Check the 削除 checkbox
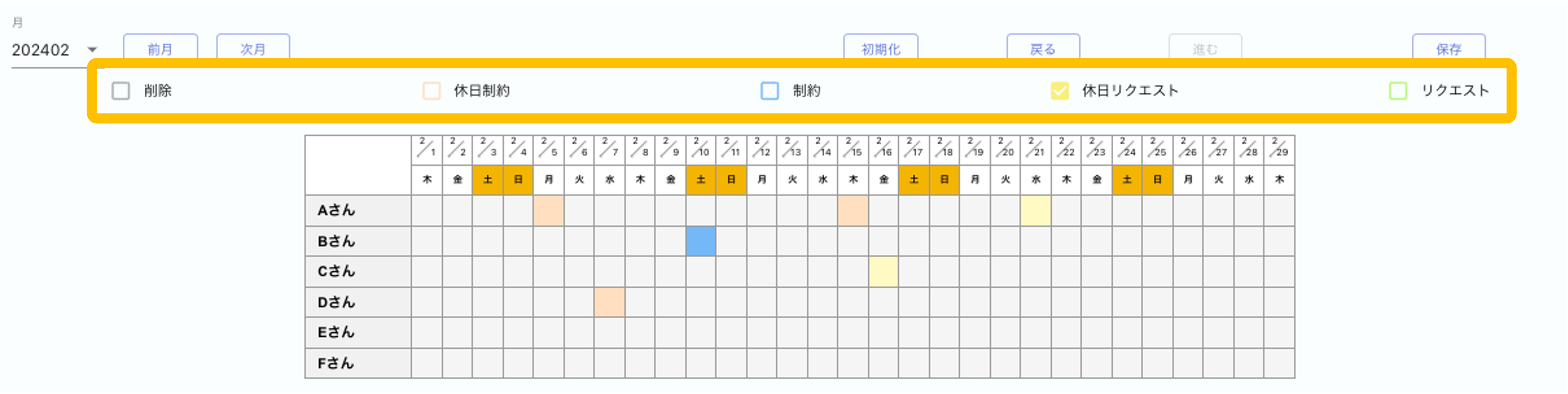This screenshot has height=394, width=1568. coord(120,91)
